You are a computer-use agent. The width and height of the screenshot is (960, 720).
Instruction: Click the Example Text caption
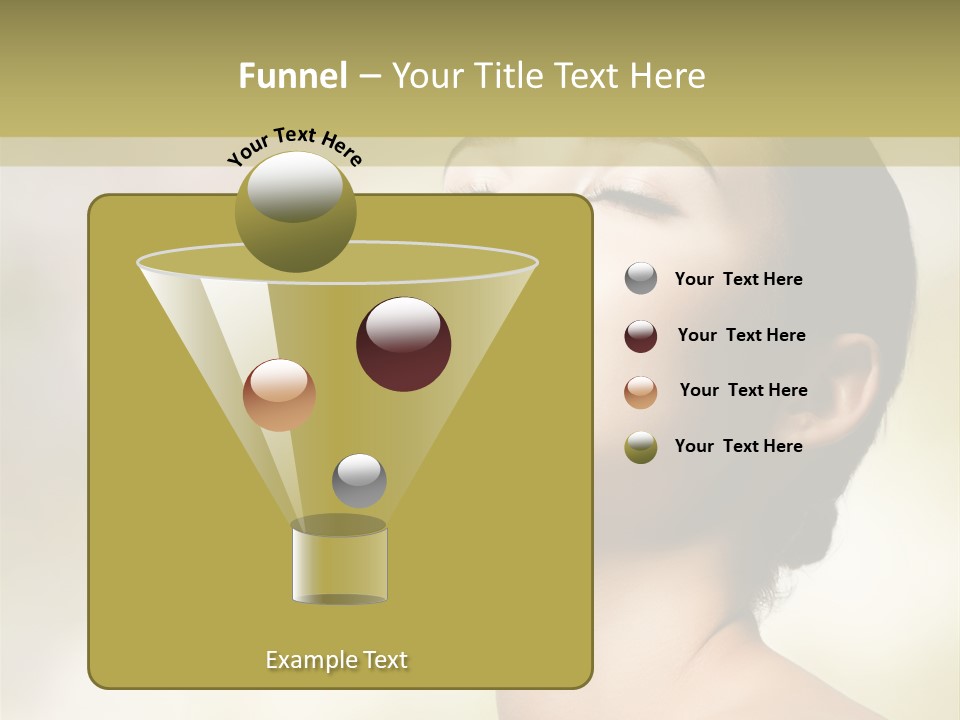337,660
